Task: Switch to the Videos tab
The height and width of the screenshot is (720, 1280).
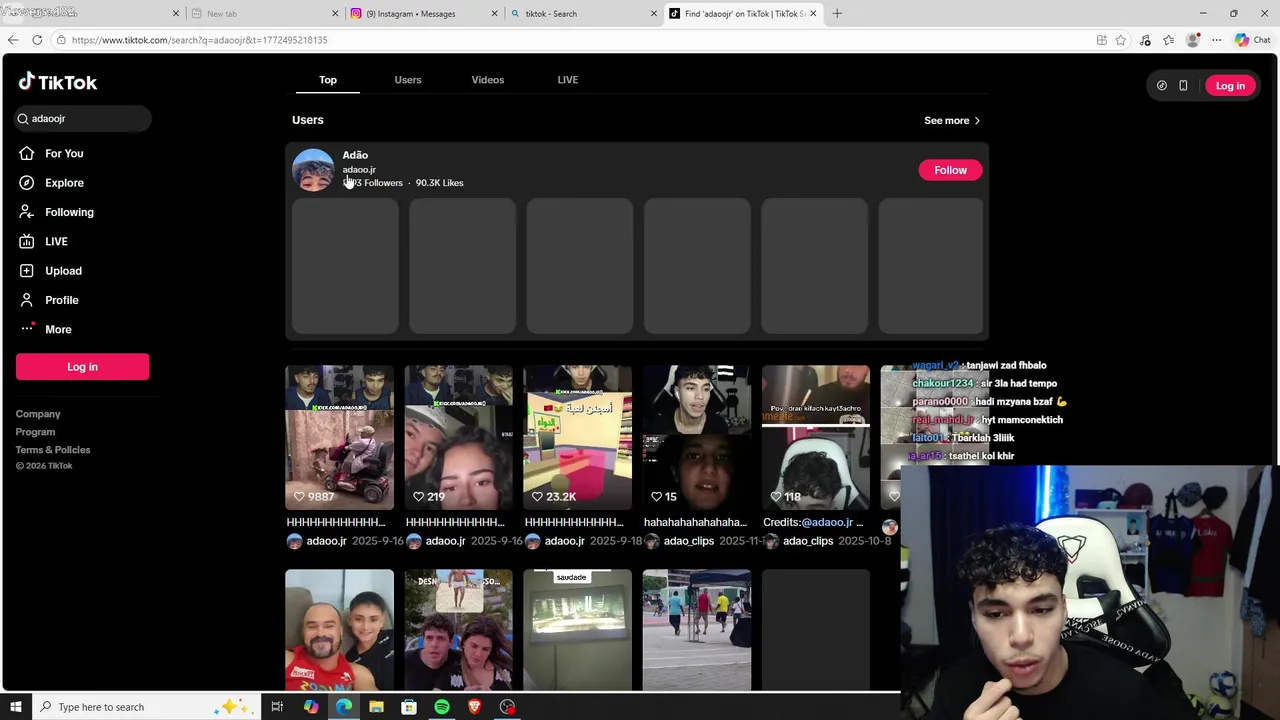Action: pos(488,80)
